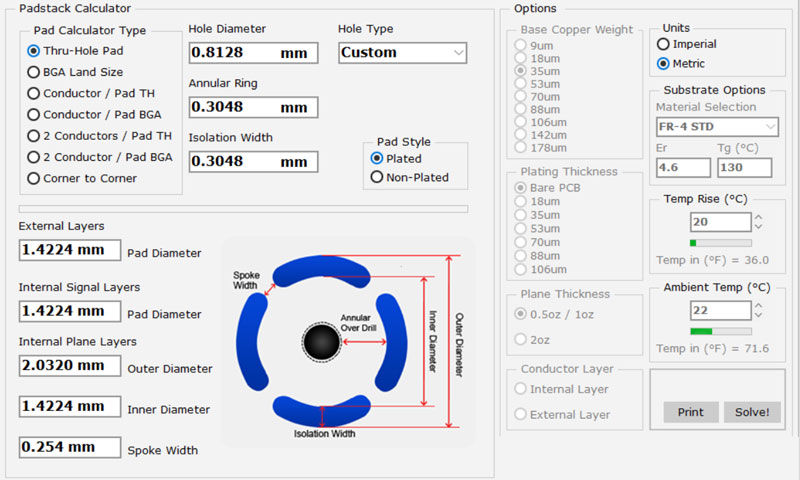Screen dimensions: 800x480
Task: Focus the Isolation Width input box
Action: pyautogui.click(x=252, y=161)
